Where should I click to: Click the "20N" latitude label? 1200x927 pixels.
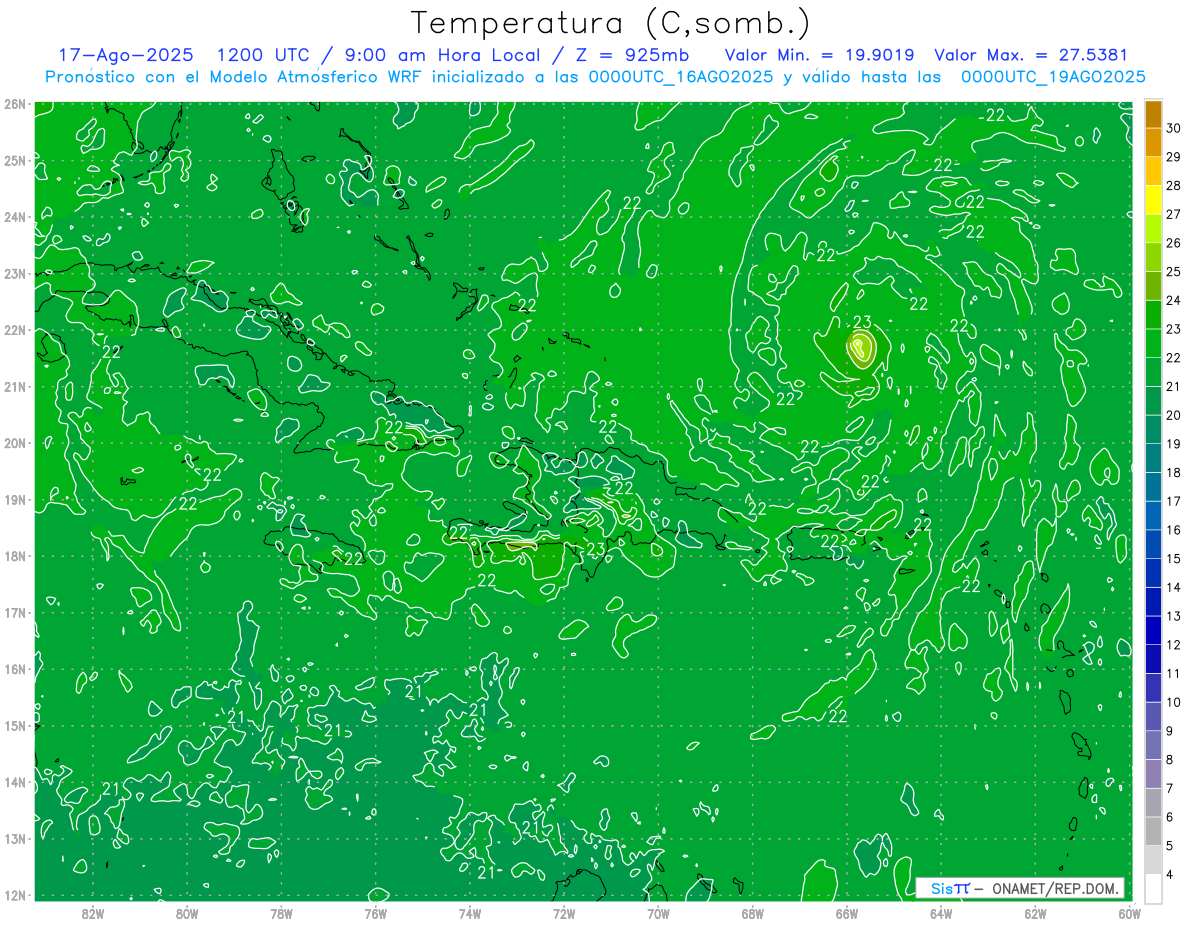tap(15, 443)
